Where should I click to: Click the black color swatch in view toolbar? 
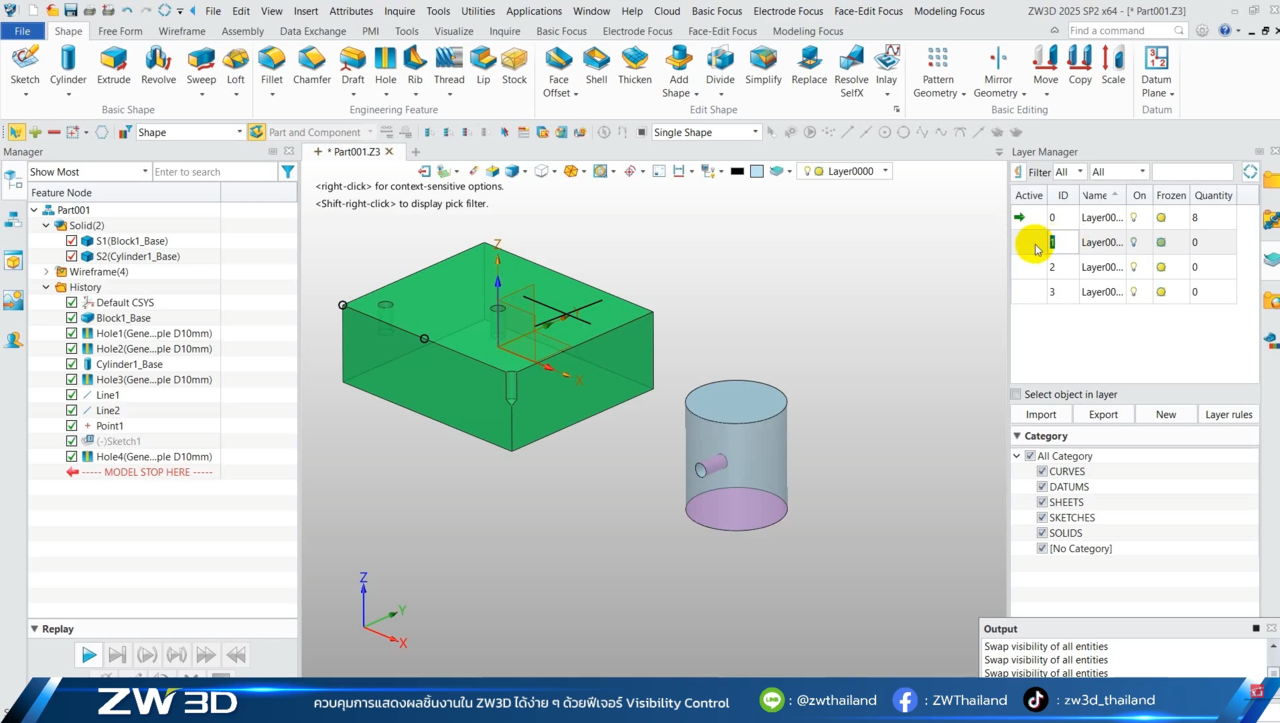pyautogui.click(x=737, y=171)
